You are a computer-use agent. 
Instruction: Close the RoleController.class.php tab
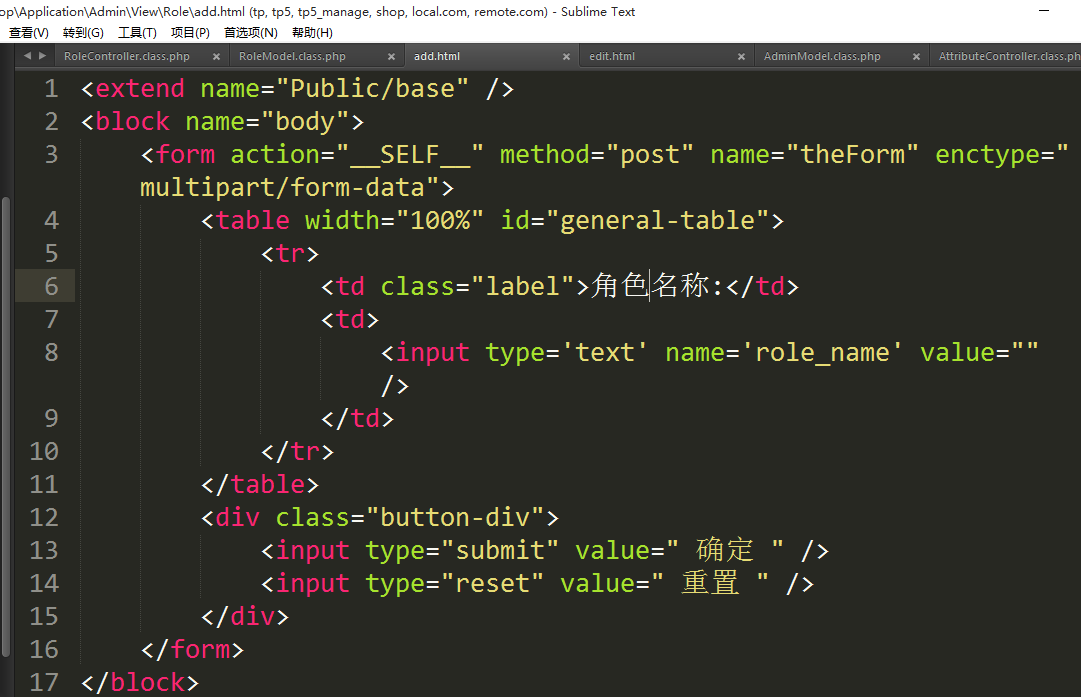click(216, 57)
